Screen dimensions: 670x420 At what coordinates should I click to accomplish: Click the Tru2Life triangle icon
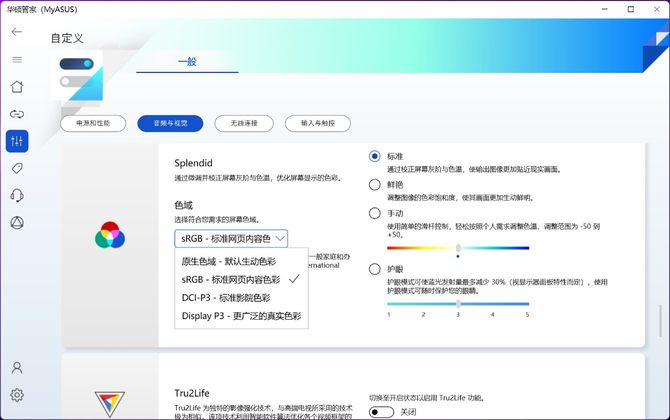[110, 404]
